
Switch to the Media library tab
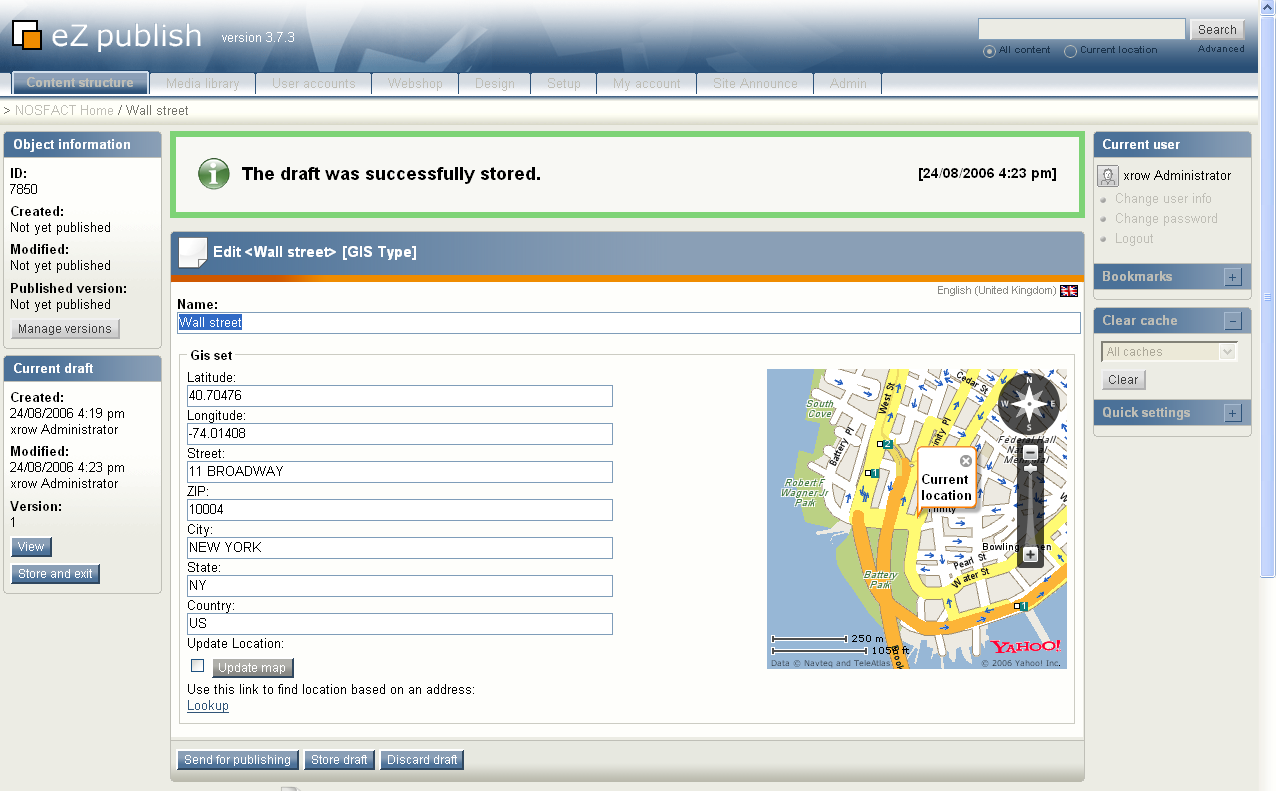(202, 84)
